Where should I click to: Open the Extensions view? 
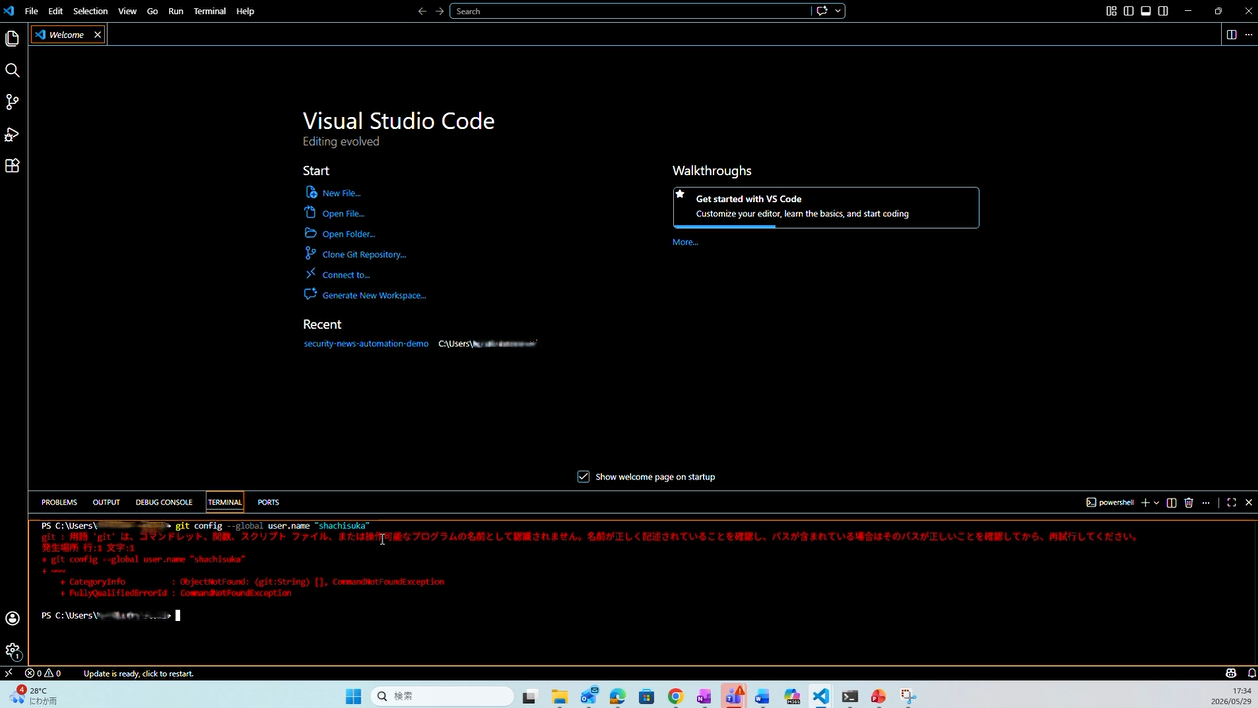point(12,166)
